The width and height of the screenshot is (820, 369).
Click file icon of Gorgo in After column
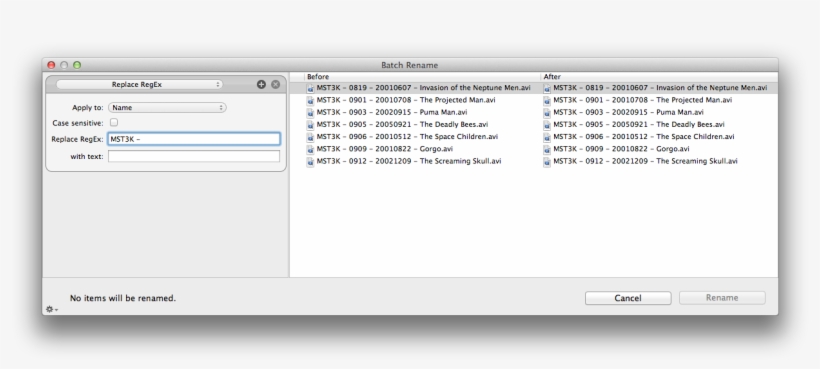click(x=547, y=149)
